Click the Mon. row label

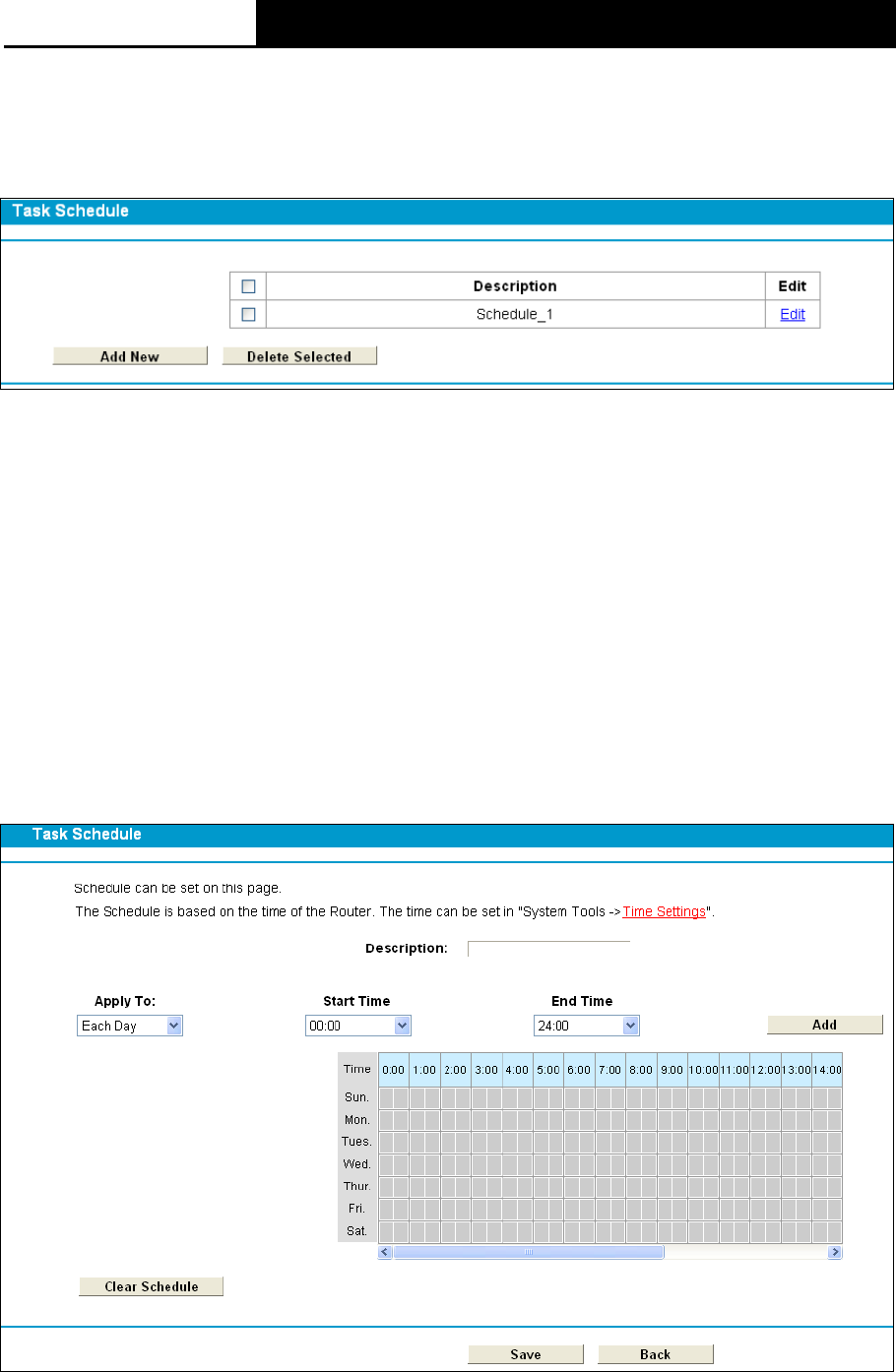click(357, 1119)
